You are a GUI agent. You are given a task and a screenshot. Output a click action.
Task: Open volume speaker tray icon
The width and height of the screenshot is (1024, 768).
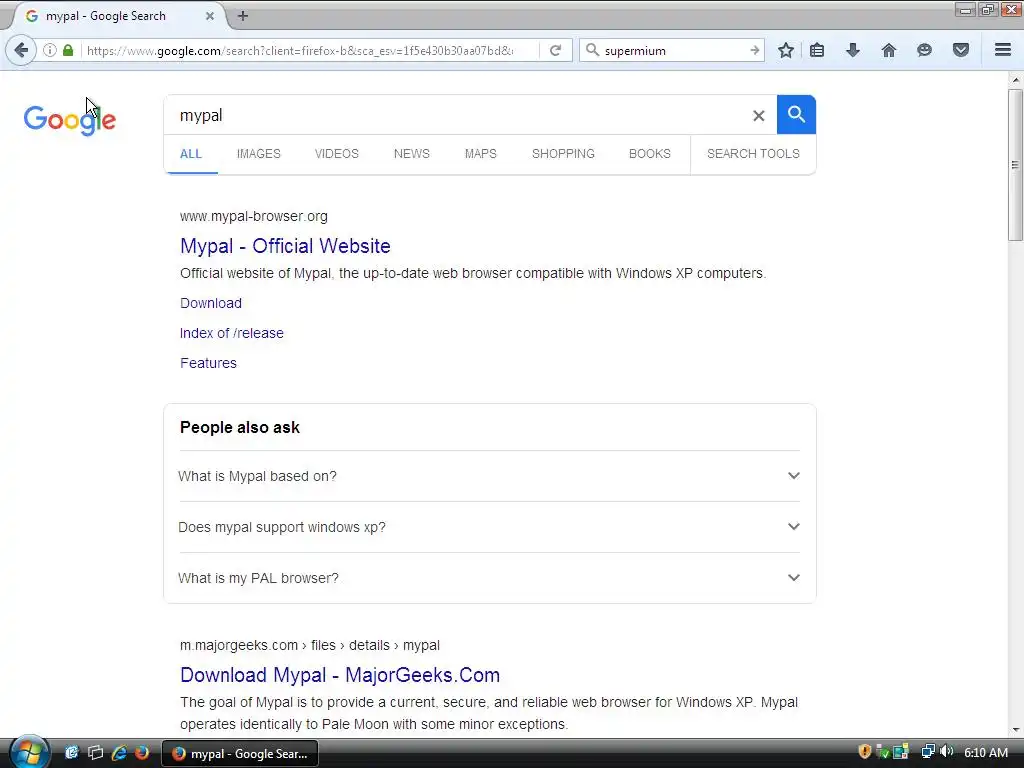[x=946, y=752]
